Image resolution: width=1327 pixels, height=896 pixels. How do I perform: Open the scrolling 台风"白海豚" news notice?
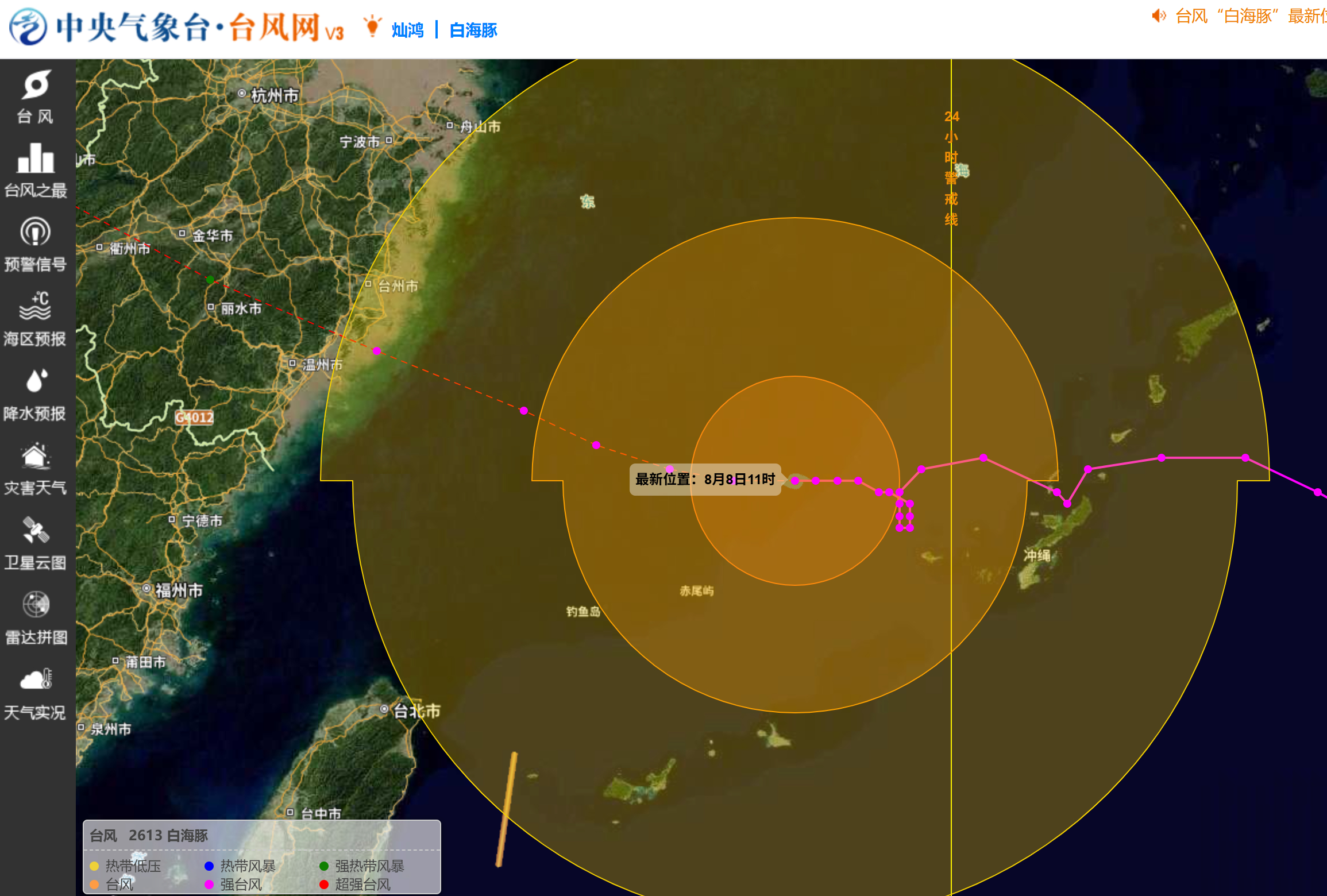click(x=1251, y=16)
